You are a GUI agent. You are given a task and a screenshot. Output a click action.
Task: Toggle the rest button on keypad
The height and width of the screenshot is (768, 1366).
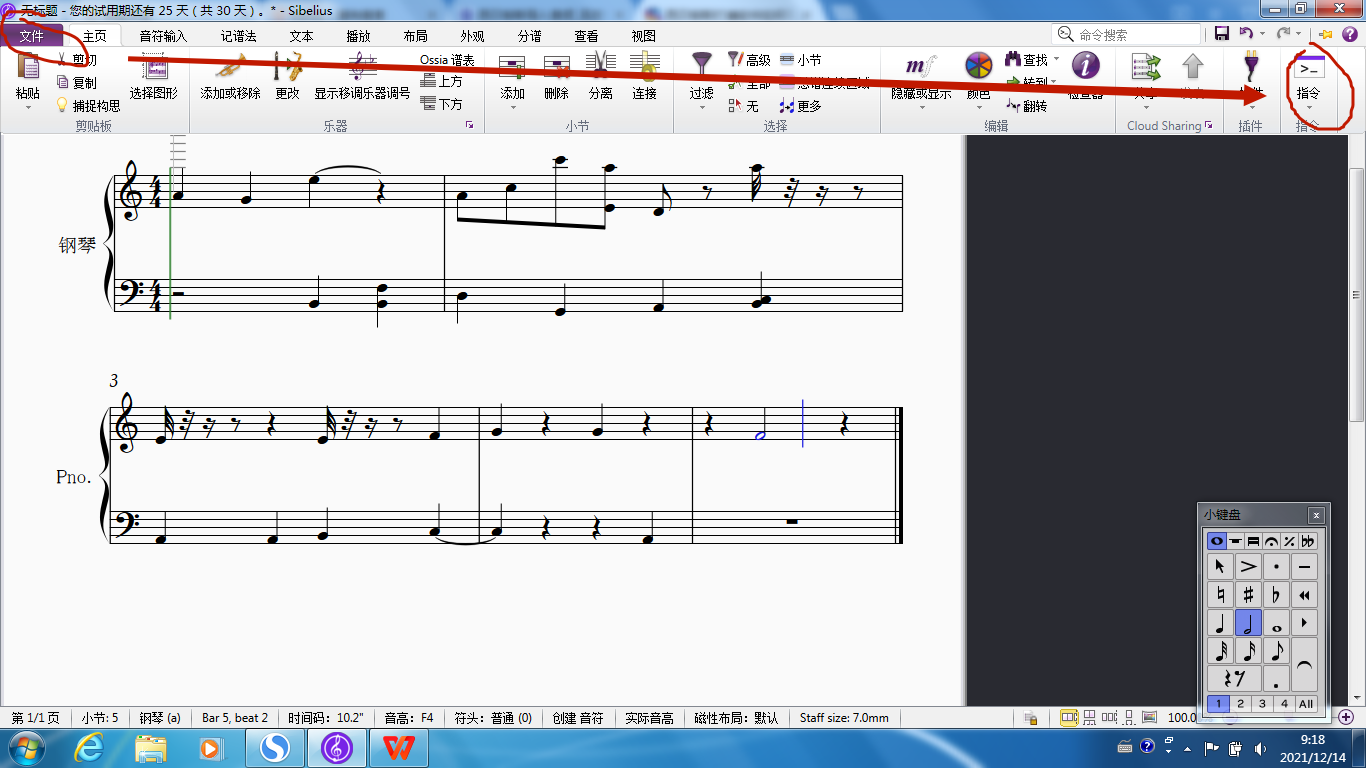point(1234,680)
